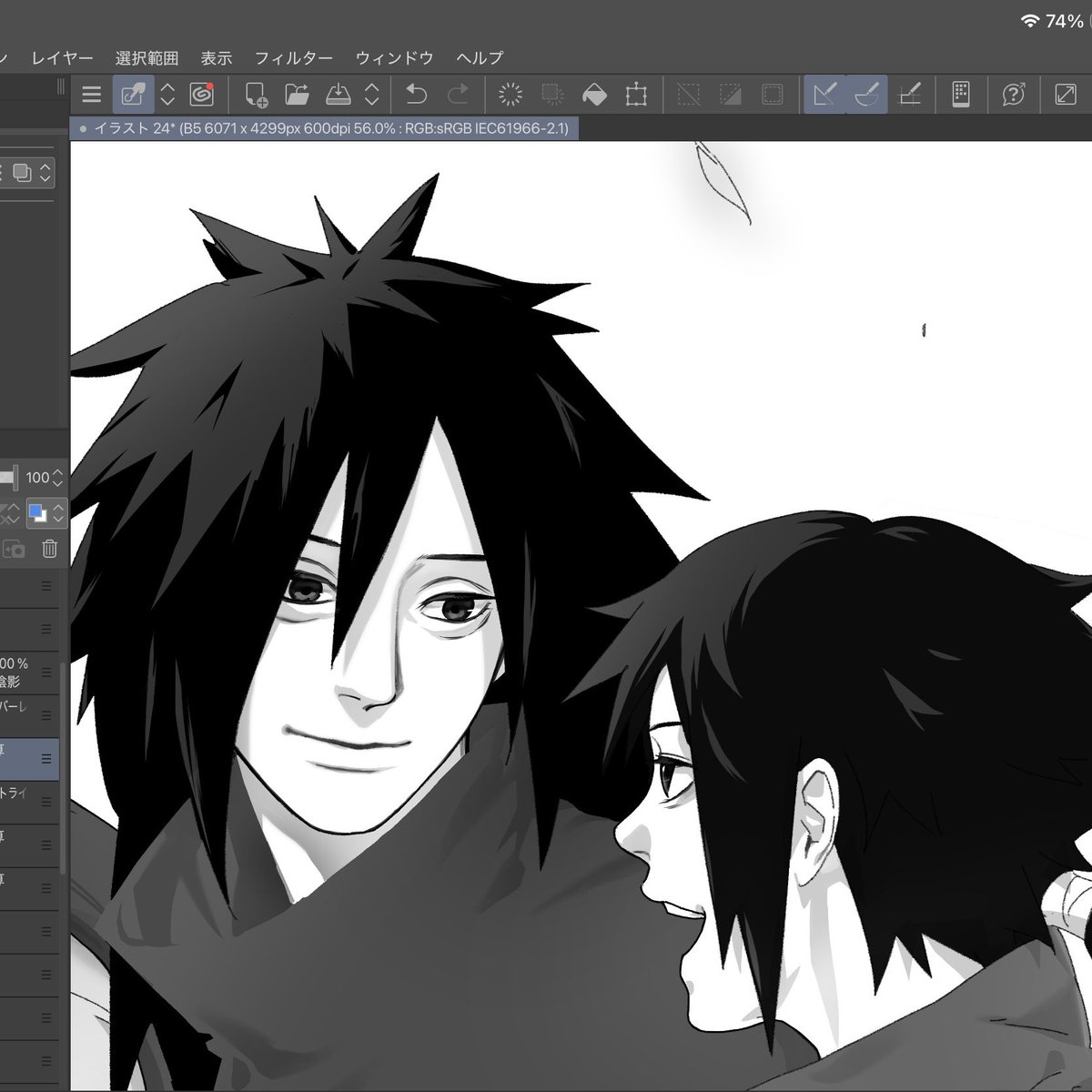The width and height of the screenshot is (1092, 1092).
Task: Open the smartphone companion mode icon
Action: 961,95
